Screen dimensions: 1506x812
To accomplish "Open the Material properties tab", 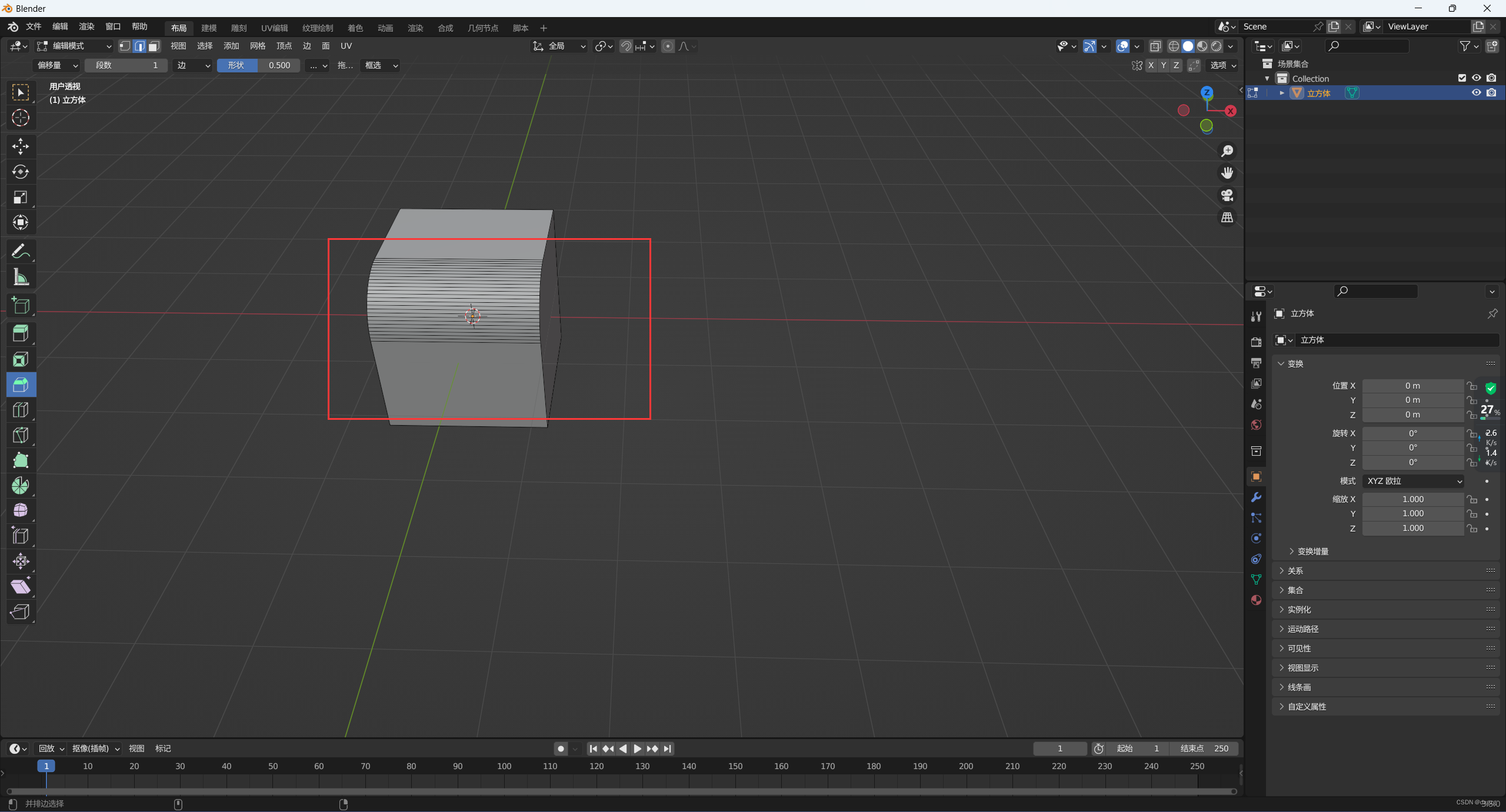I will pyautogui.click(x=1256, y=600).
